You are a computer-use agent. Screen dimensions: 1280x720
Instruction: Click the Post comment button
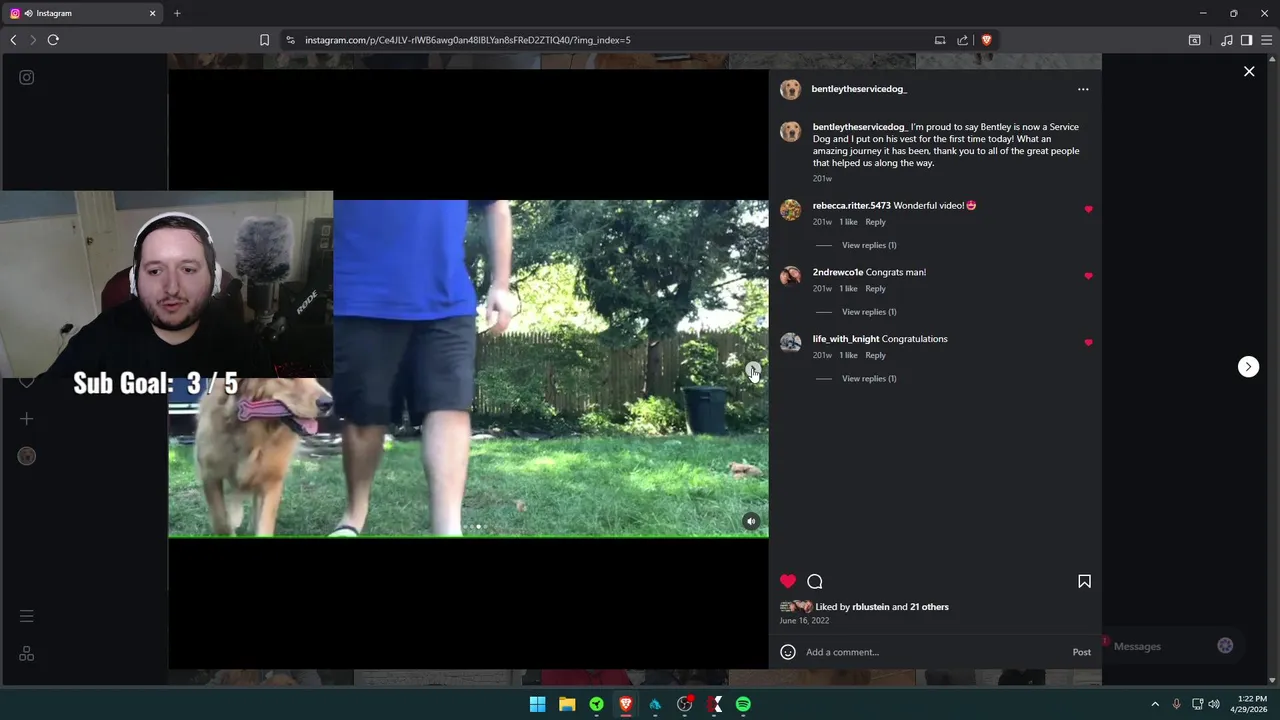coord(1082,652)
